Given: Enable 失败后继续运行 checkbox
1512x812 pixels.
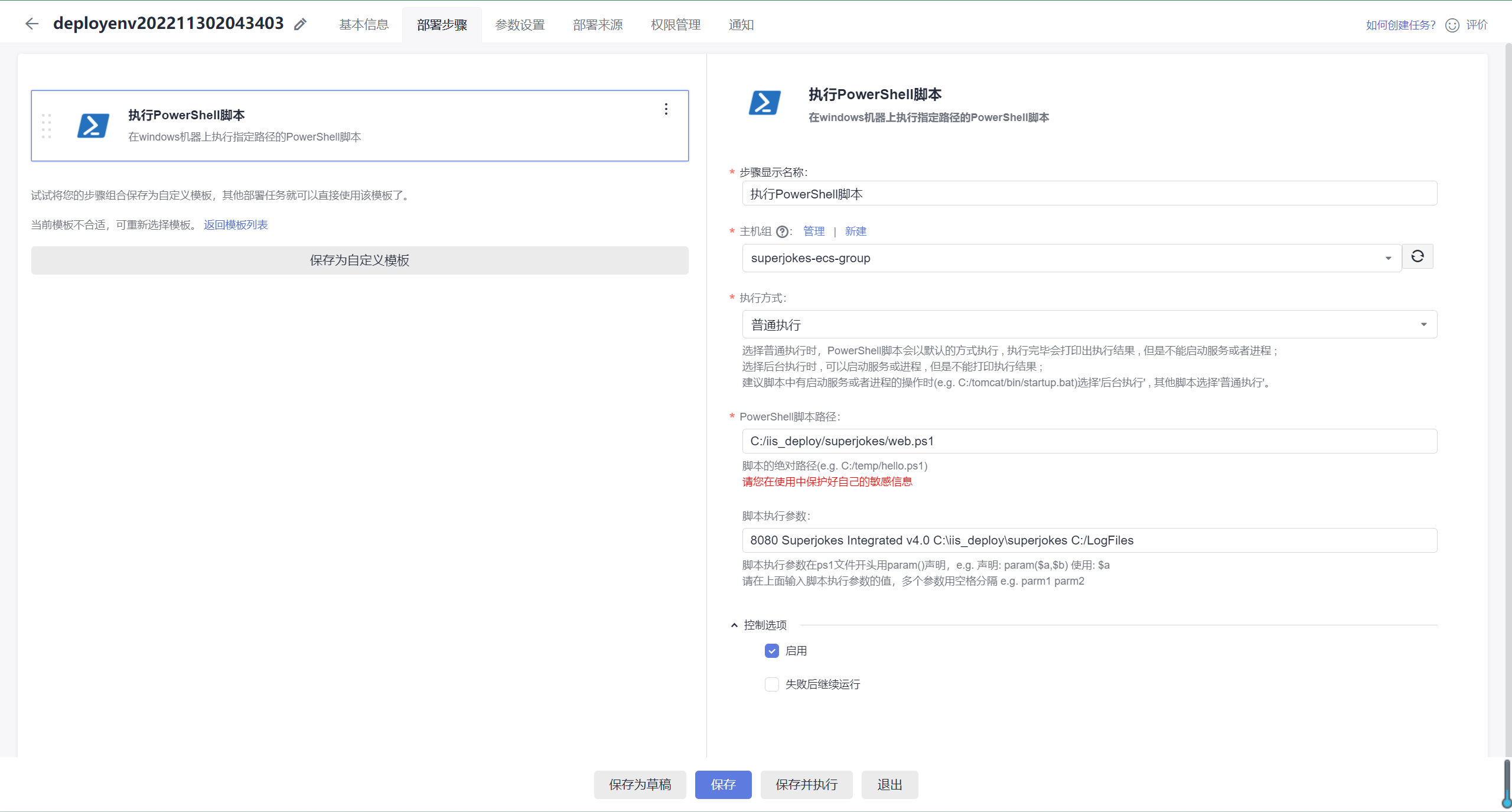Looking at the screenshot, I should point(771,684).
